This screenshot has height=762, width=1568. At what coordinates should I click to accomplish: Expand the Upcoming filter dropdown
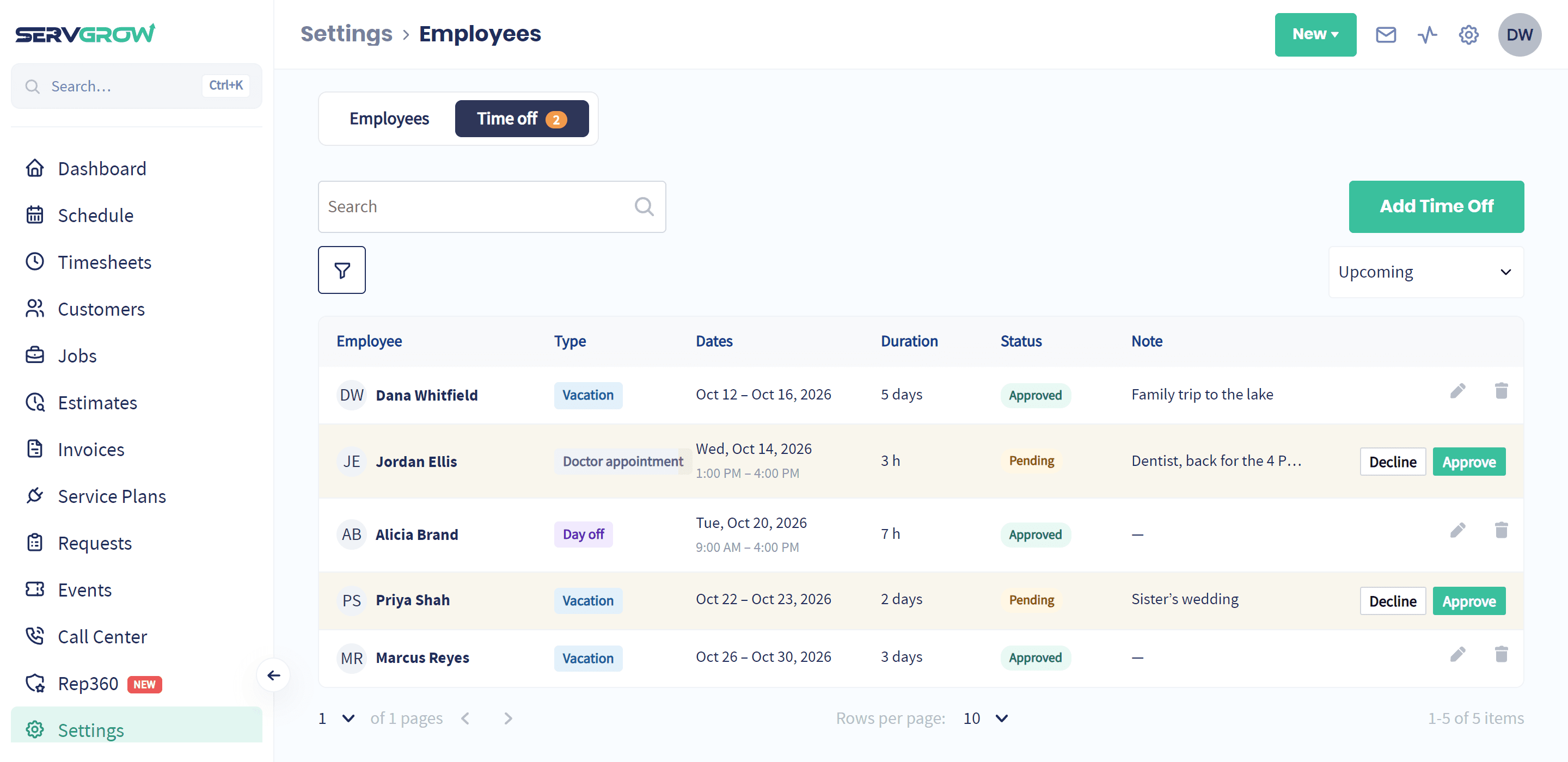click(x=1425, y=272)
